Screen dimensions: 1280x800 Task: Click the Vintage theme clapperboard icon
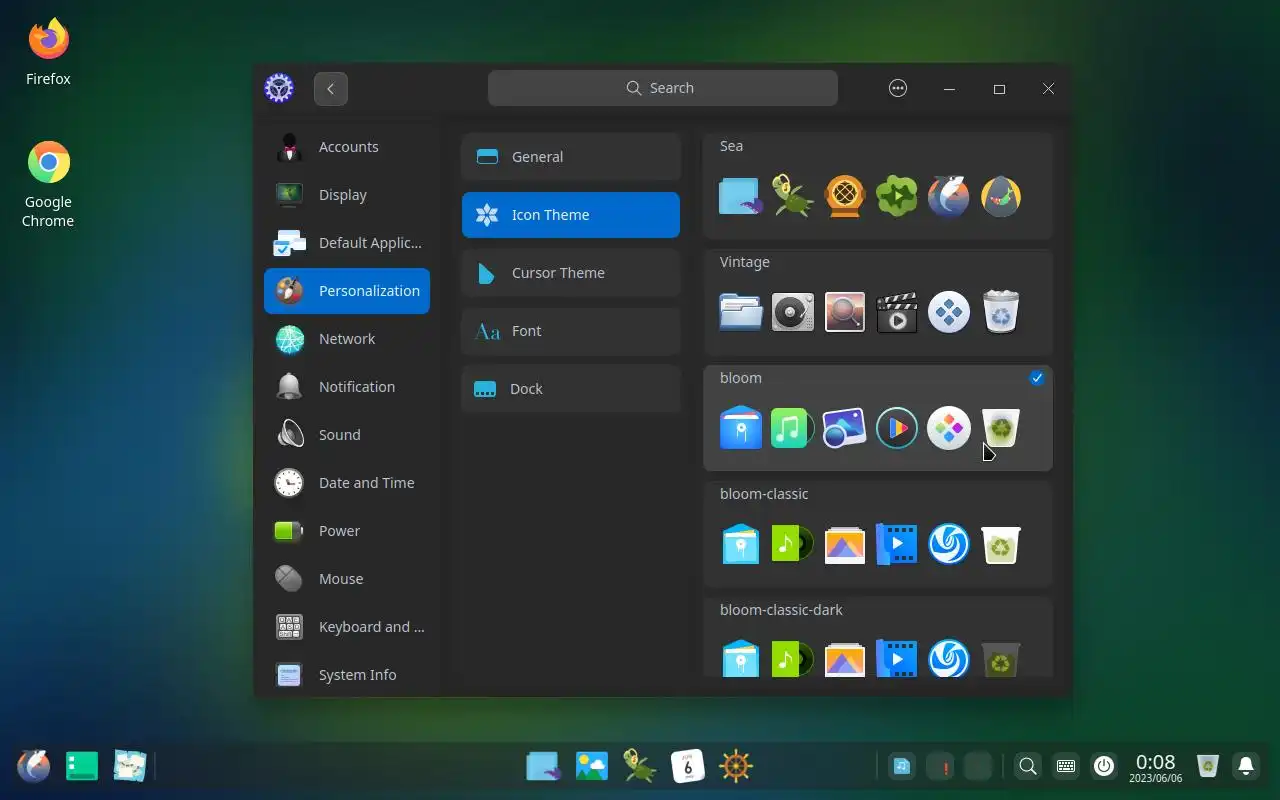[897, 312]
